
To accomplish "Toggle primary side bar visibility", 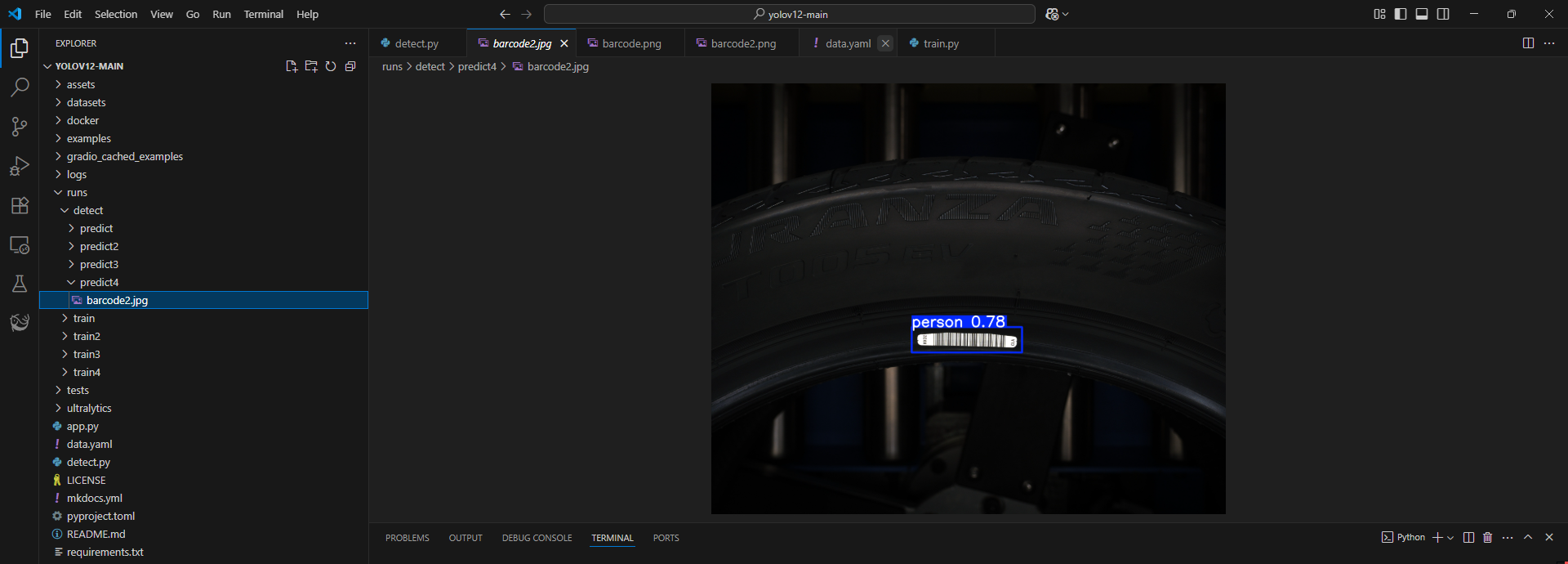I will pos(1401,14).
